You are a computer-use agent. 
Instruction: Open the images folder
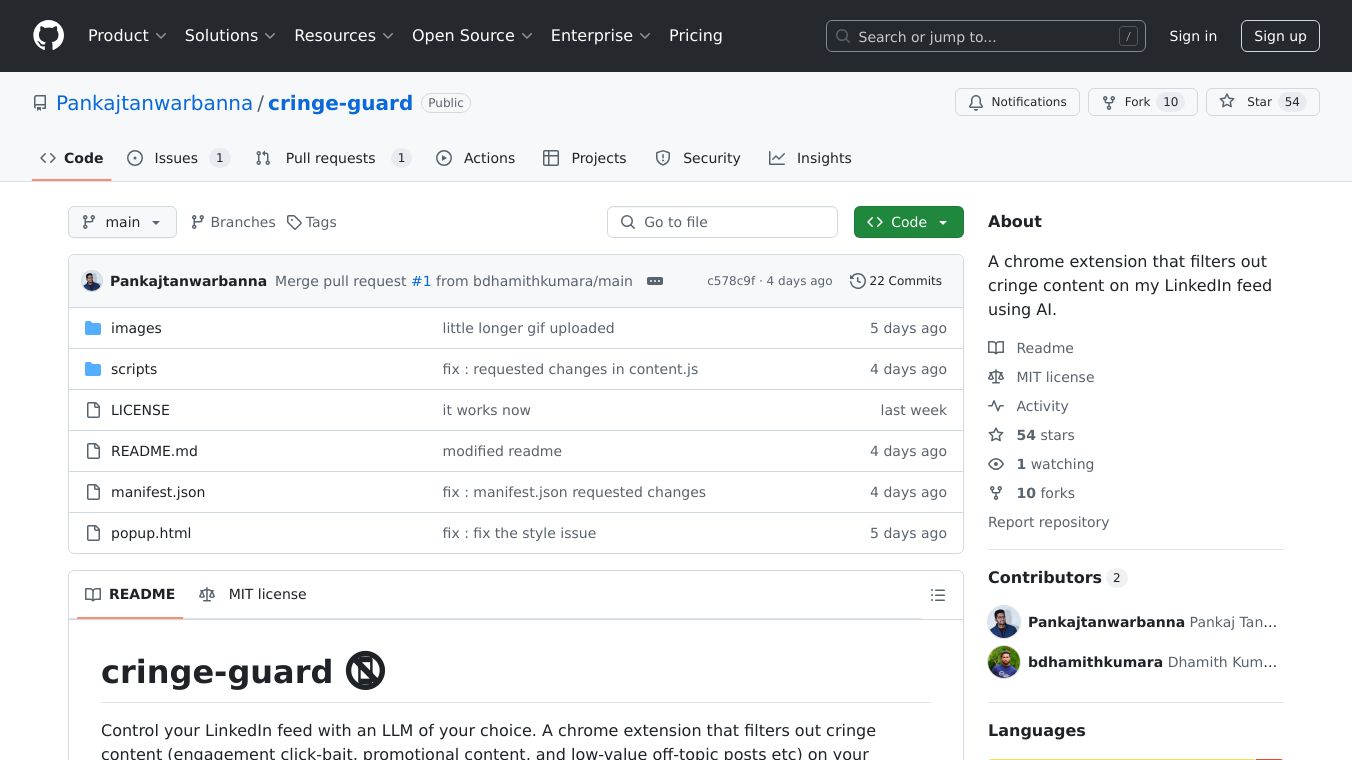click(x=136, y=328)
